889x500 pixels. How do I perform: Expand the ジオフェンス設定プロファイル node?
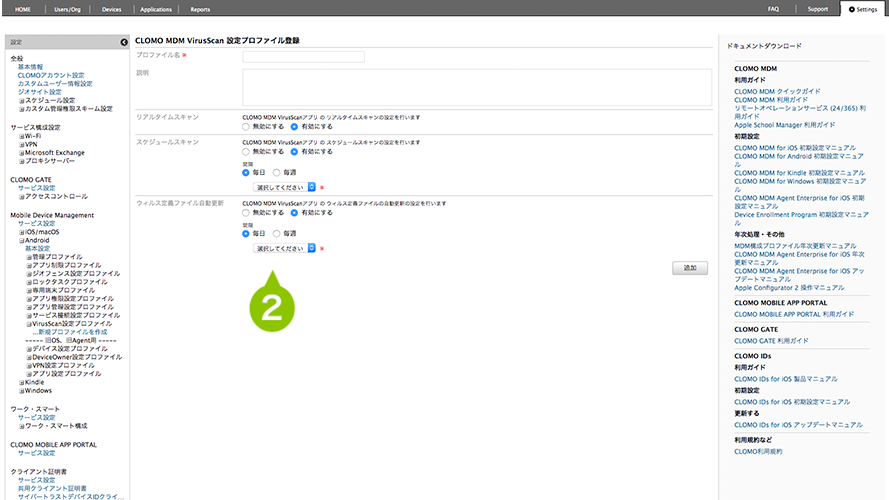(29, 274)
